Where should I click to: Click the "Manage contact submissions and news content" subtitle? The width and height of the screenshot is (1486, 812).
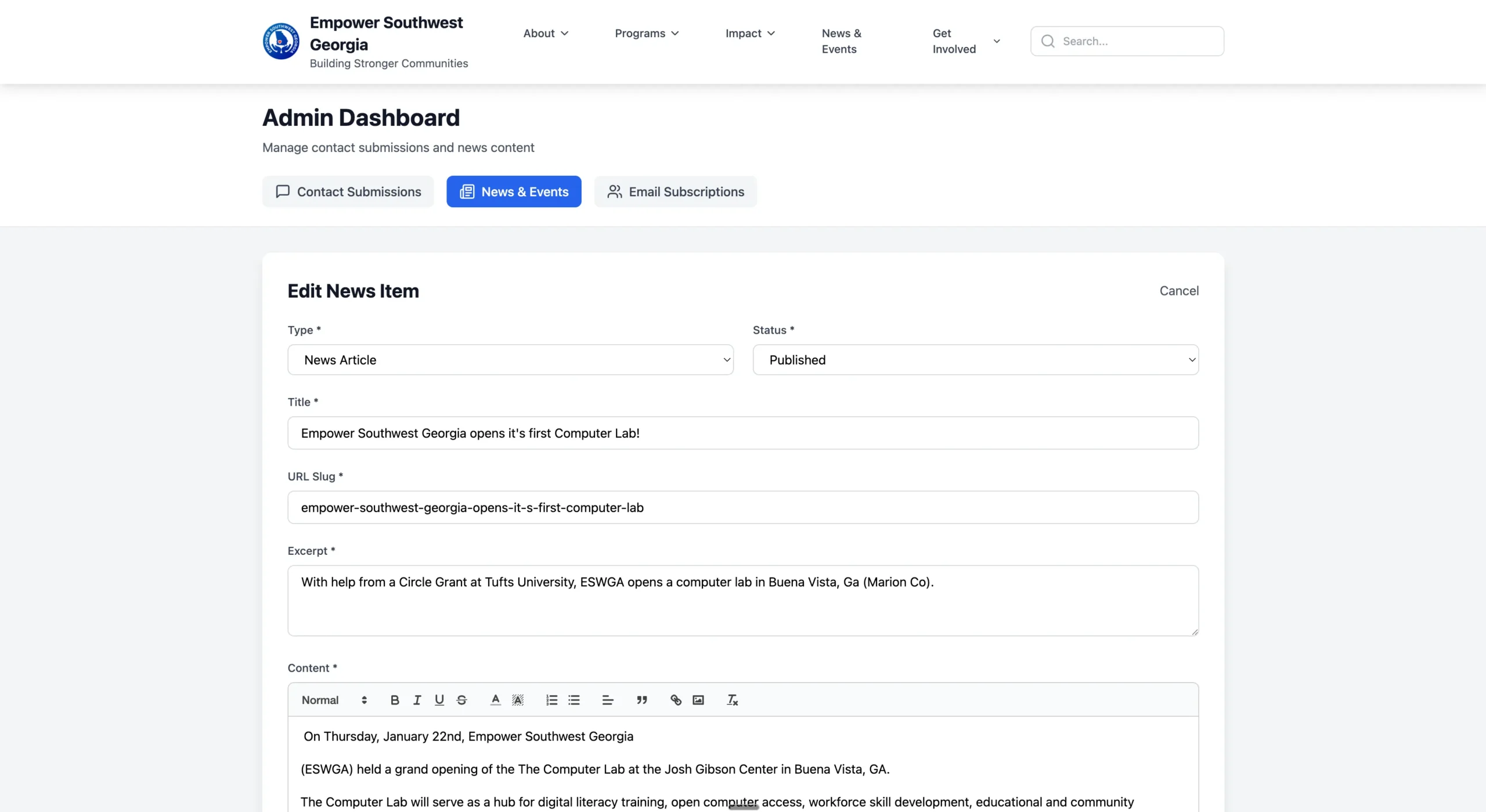click(398, 147)
